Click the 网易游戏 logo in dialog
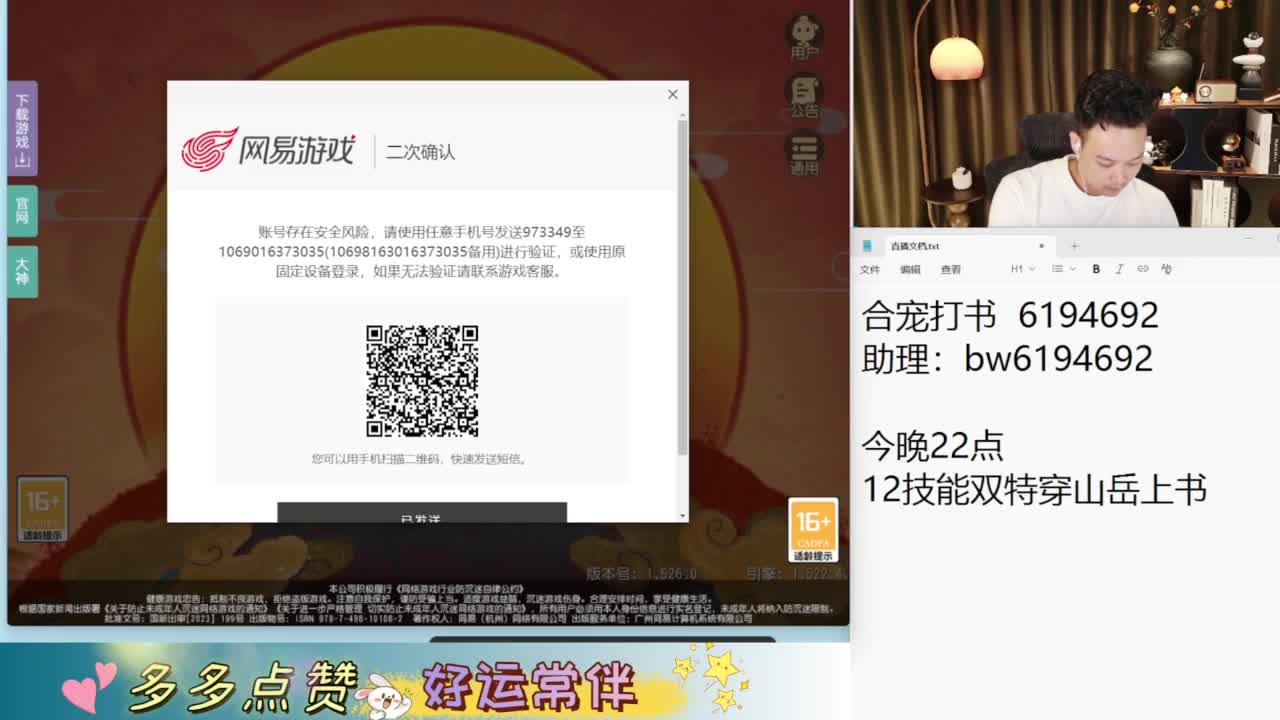The image size is (1280, 720). pyautogui.click(x=268, y=149)
